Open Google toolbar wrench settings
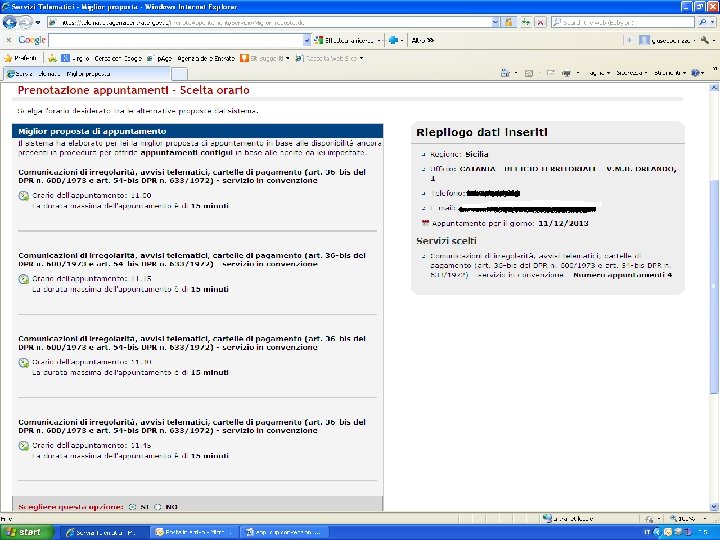 pos(705,40)
